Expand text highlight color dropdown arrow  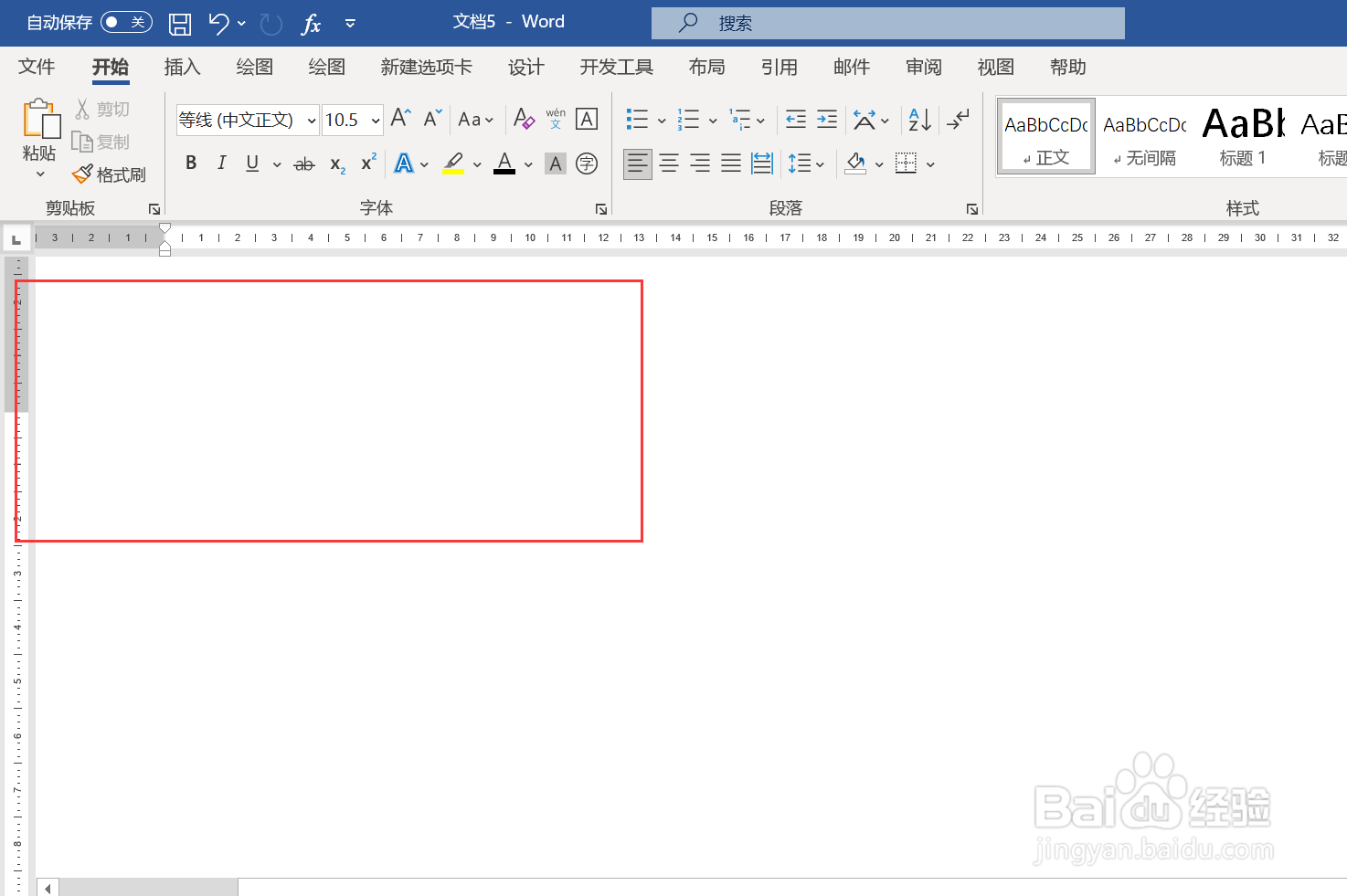pyautogui.click(x=477, y=164)
